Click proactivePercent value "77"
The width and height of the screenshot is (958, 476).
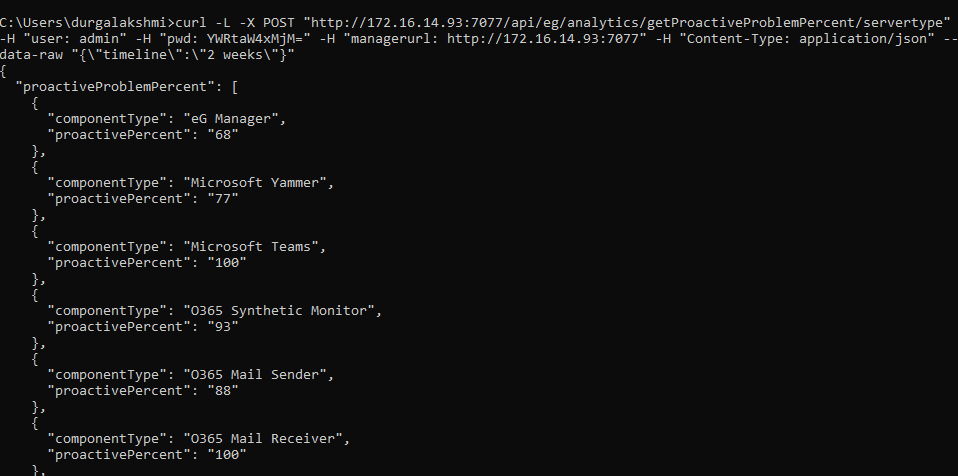[x=222, y=199]
